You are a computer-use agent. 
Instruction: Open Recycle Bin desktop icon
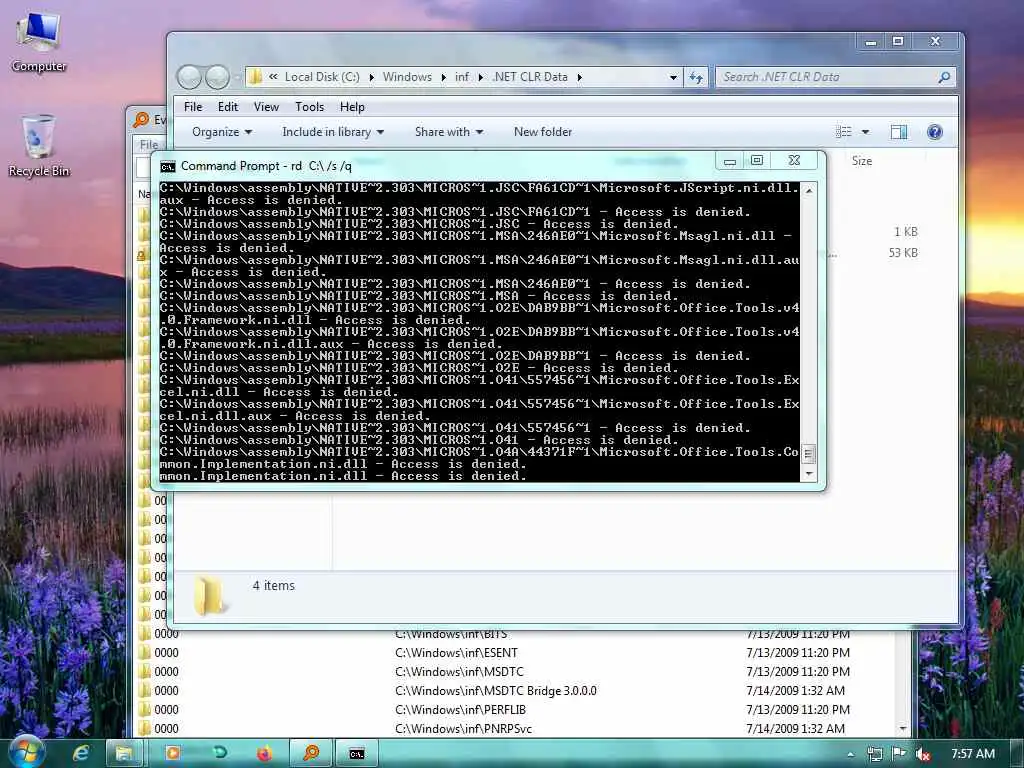coord(39,146)
